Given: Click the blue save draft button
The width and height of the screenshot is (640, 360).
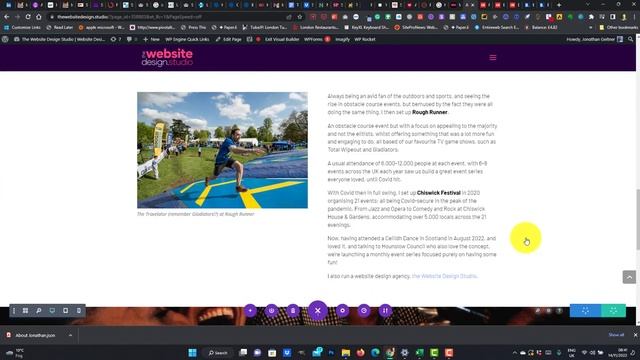Looking at the screenshot, I should (x=585, y=311).
